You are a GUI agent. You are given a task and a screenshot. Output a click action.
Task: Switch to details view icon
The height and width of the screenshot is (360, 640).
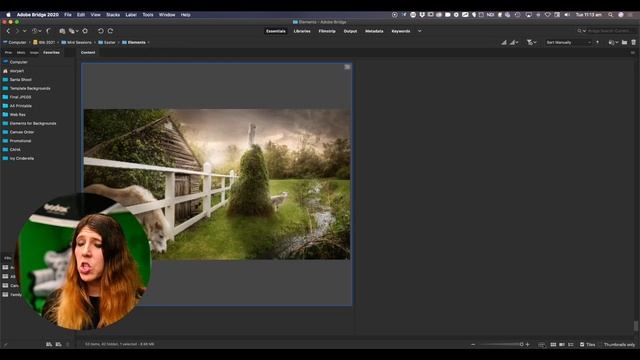[x=562, y=344]
